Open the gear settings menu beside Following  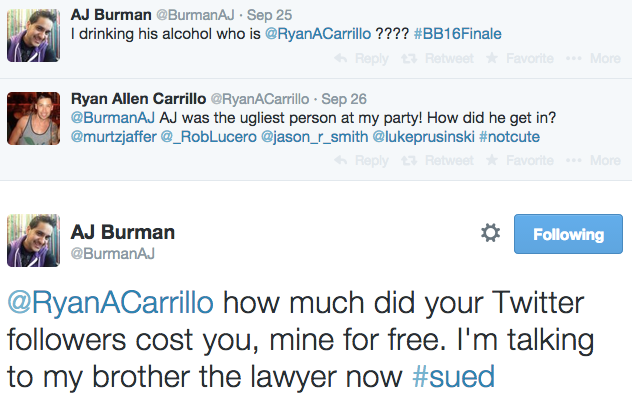click(490, 233)
